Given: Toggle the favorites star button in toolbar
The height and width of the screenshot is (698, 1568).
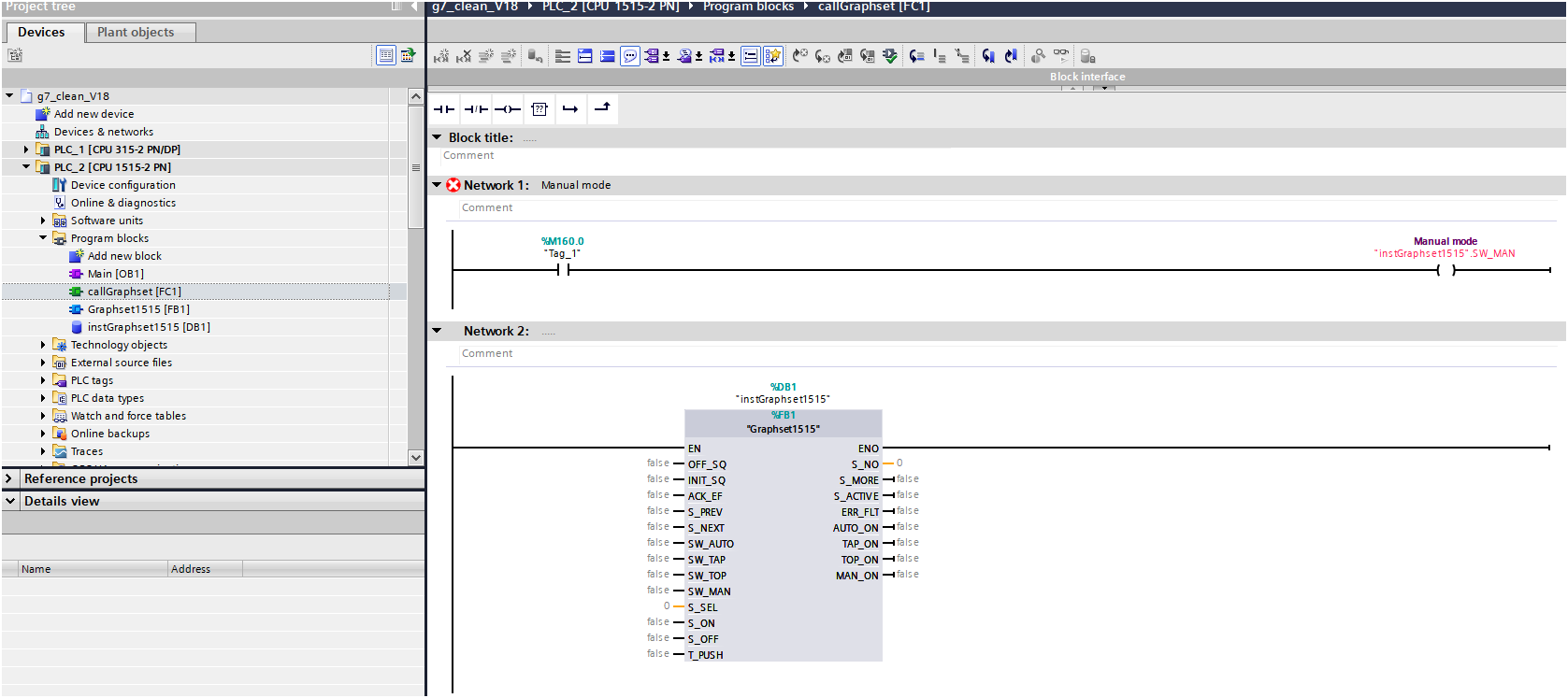Looking at the screenshot, I should pyautogui.click(x=772, y=56).
